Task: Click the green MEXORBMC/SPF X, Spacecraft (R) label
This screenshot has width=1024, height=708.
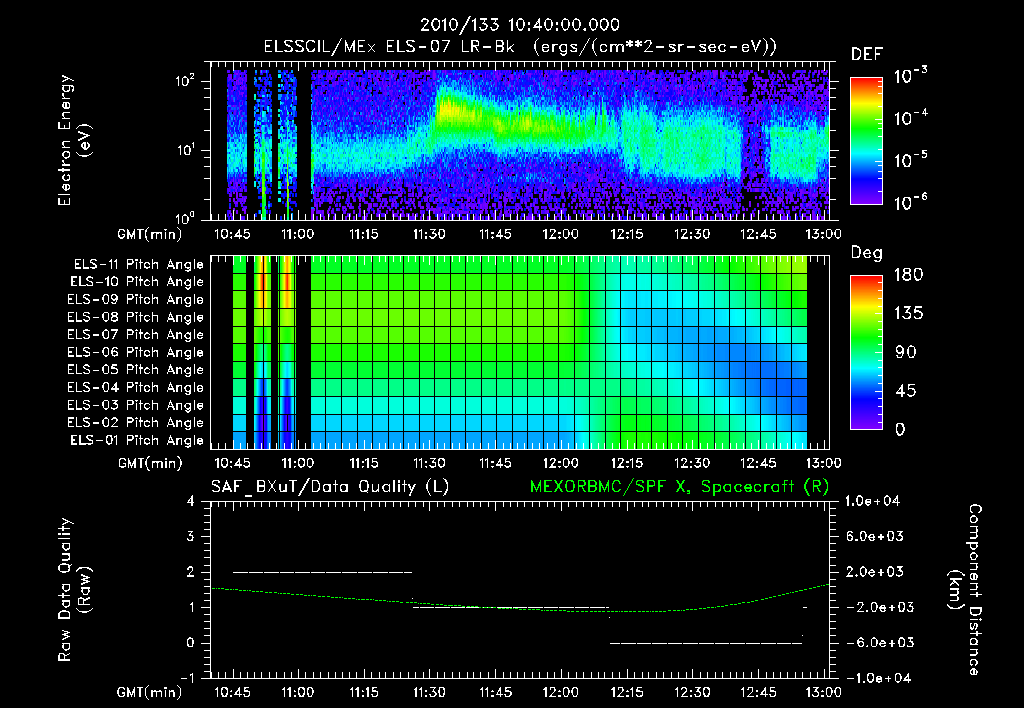Action: click(679, 487)
